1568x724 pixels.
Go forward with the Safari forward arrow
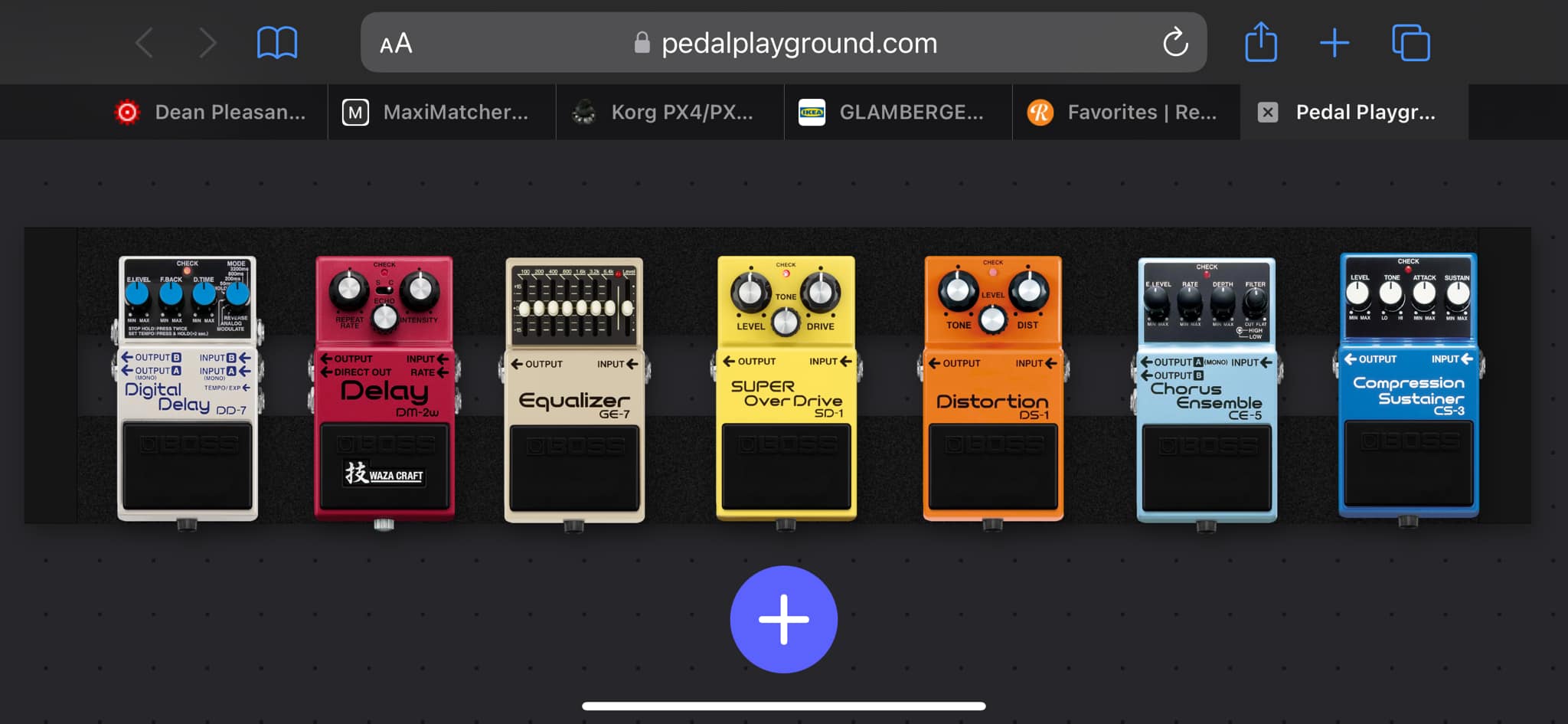point(207,43)
